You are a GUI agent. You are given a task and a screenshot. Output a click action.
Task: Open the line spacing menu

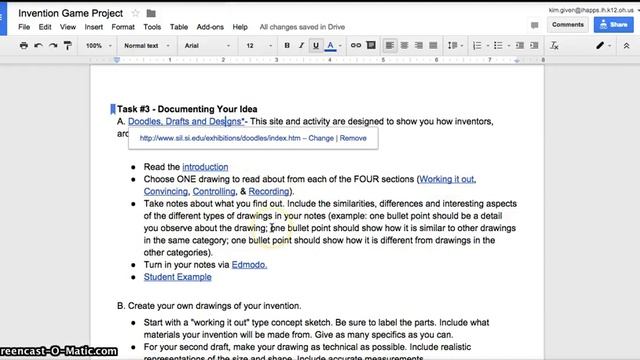[455, 45]
